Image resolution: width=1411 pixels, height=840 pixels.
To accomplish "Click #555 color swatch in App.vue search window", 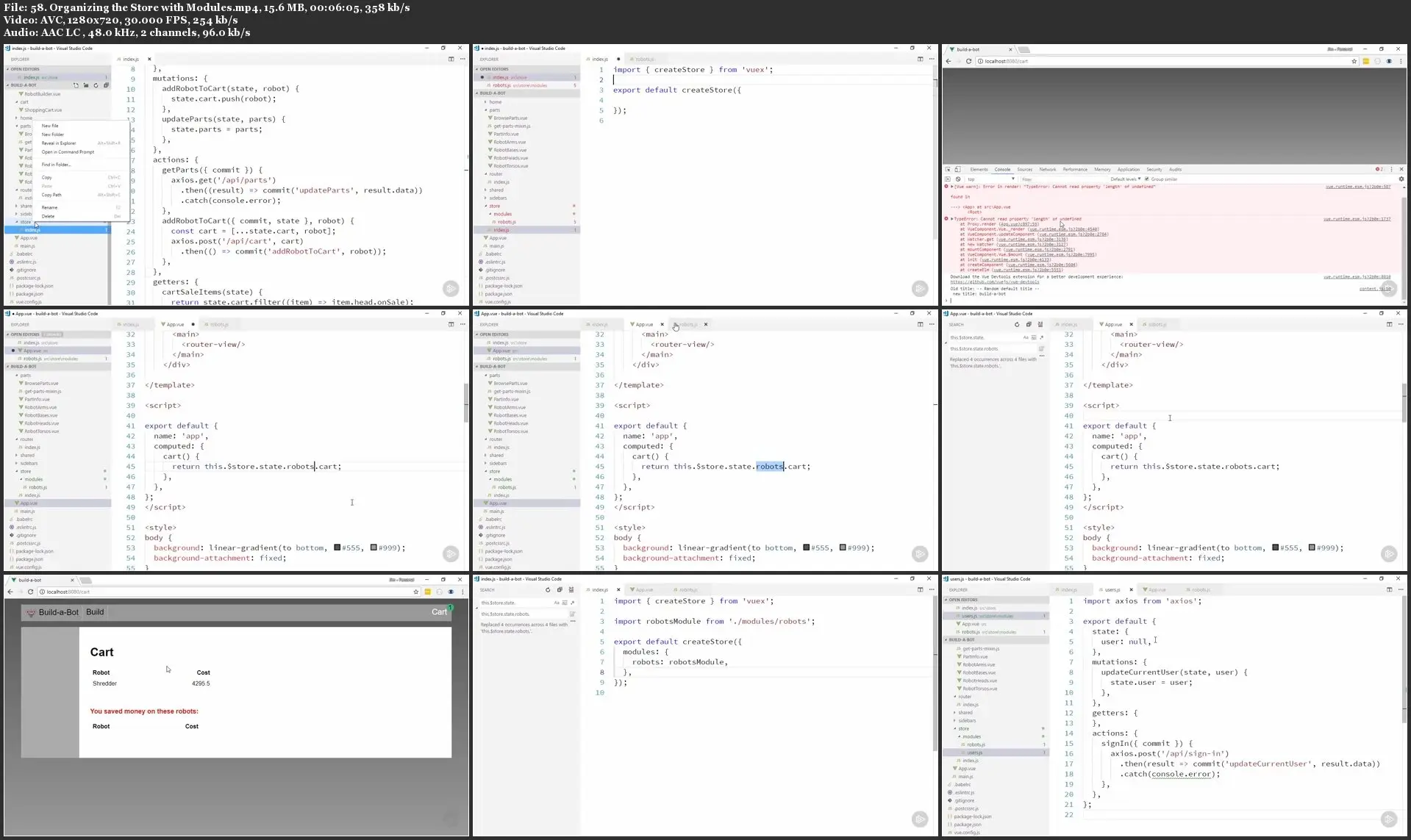I will click(x=1275, y=548).
